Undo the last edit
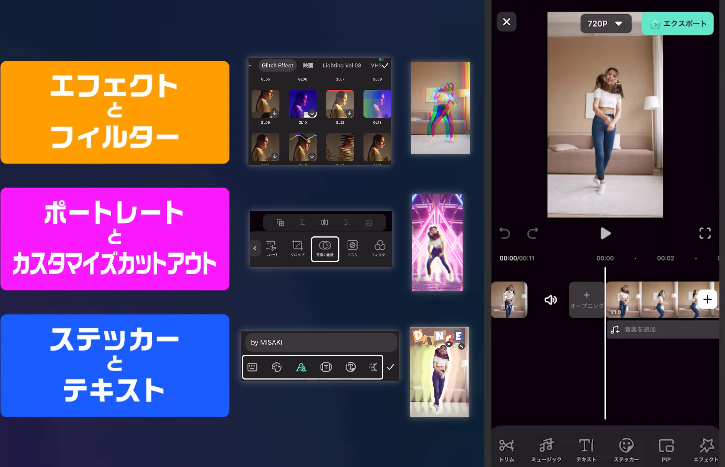The image size is (725, 467). tap(504, 234)
